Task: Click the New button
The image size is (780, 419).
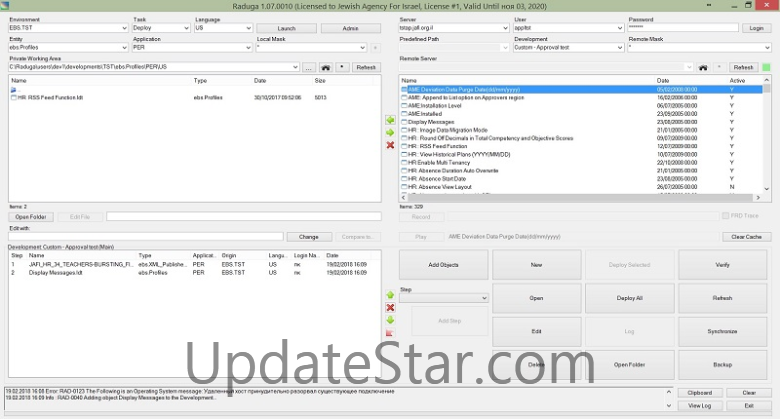Action: (536, 265)
